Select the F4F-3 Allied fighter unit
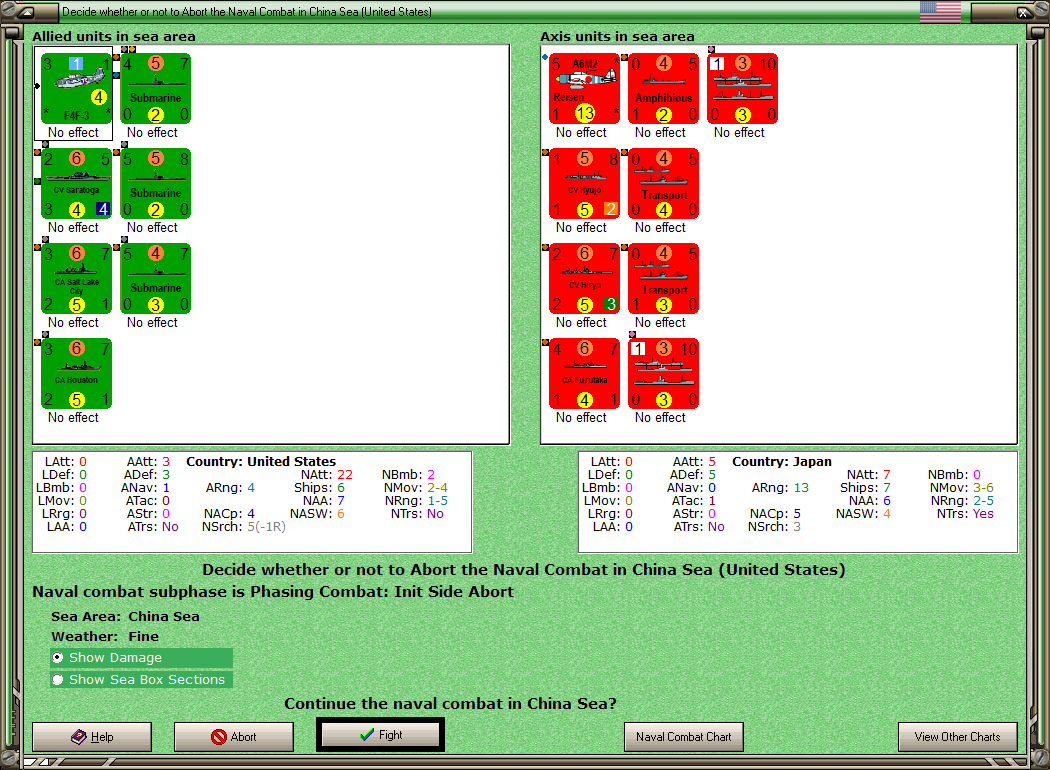Viewport: 1050px width, 770px height. tap(76, 89)
